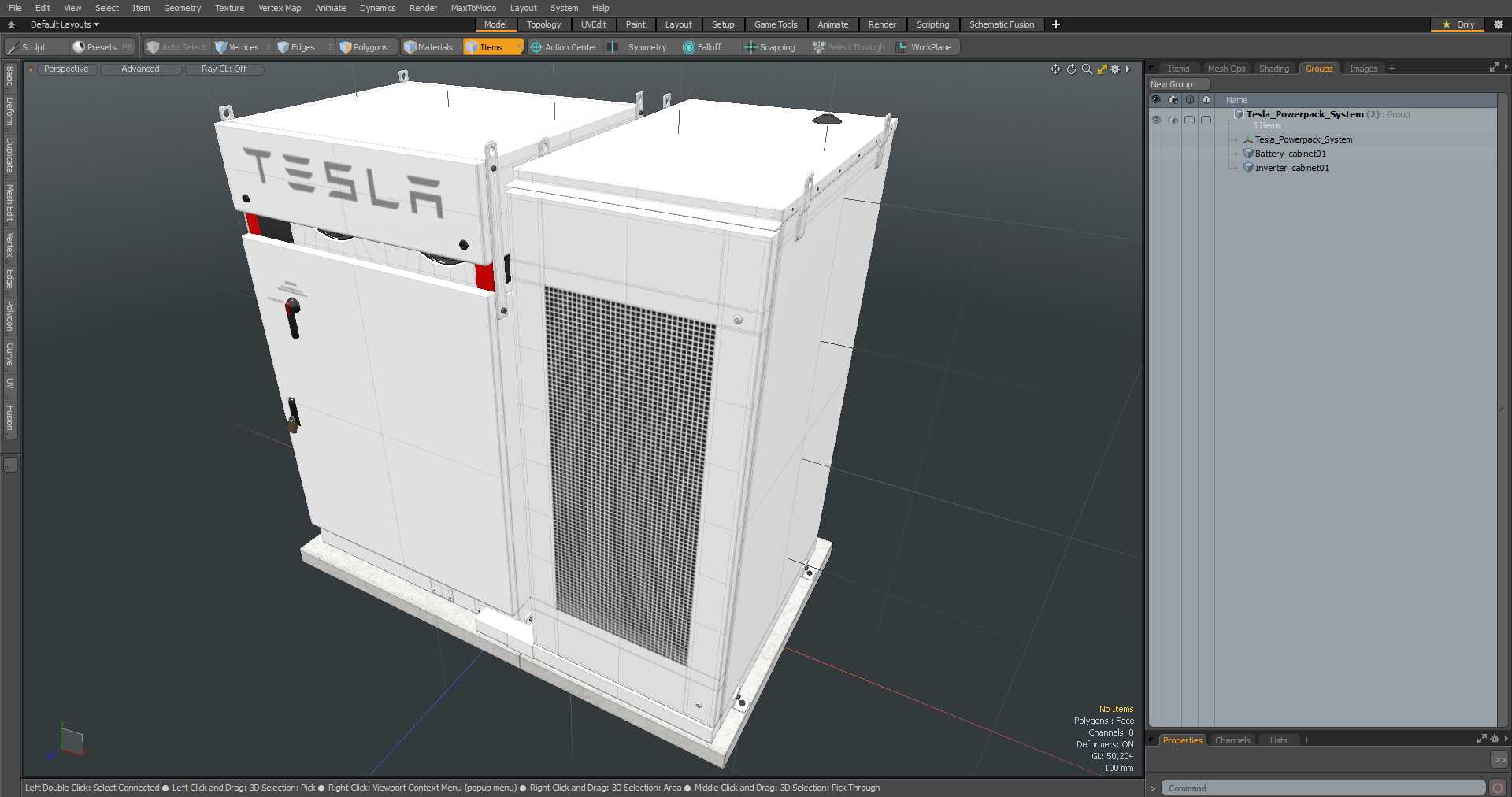Click the viewport rotate icon
The width and height of the screenshot is (1512, 797).
1071,69
